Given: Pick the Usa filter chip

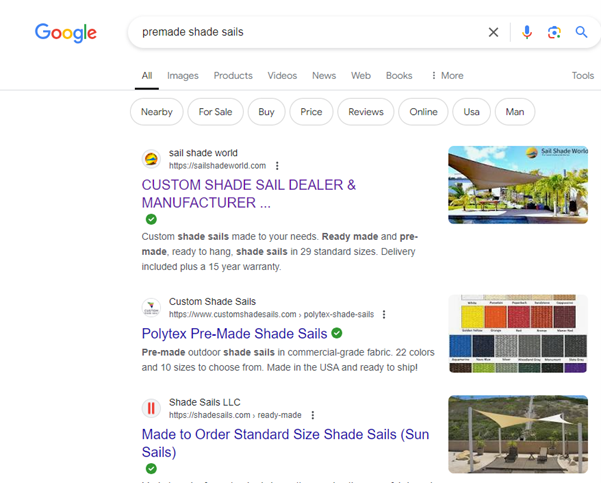Looking at the screenshot, I should (471, 112).
